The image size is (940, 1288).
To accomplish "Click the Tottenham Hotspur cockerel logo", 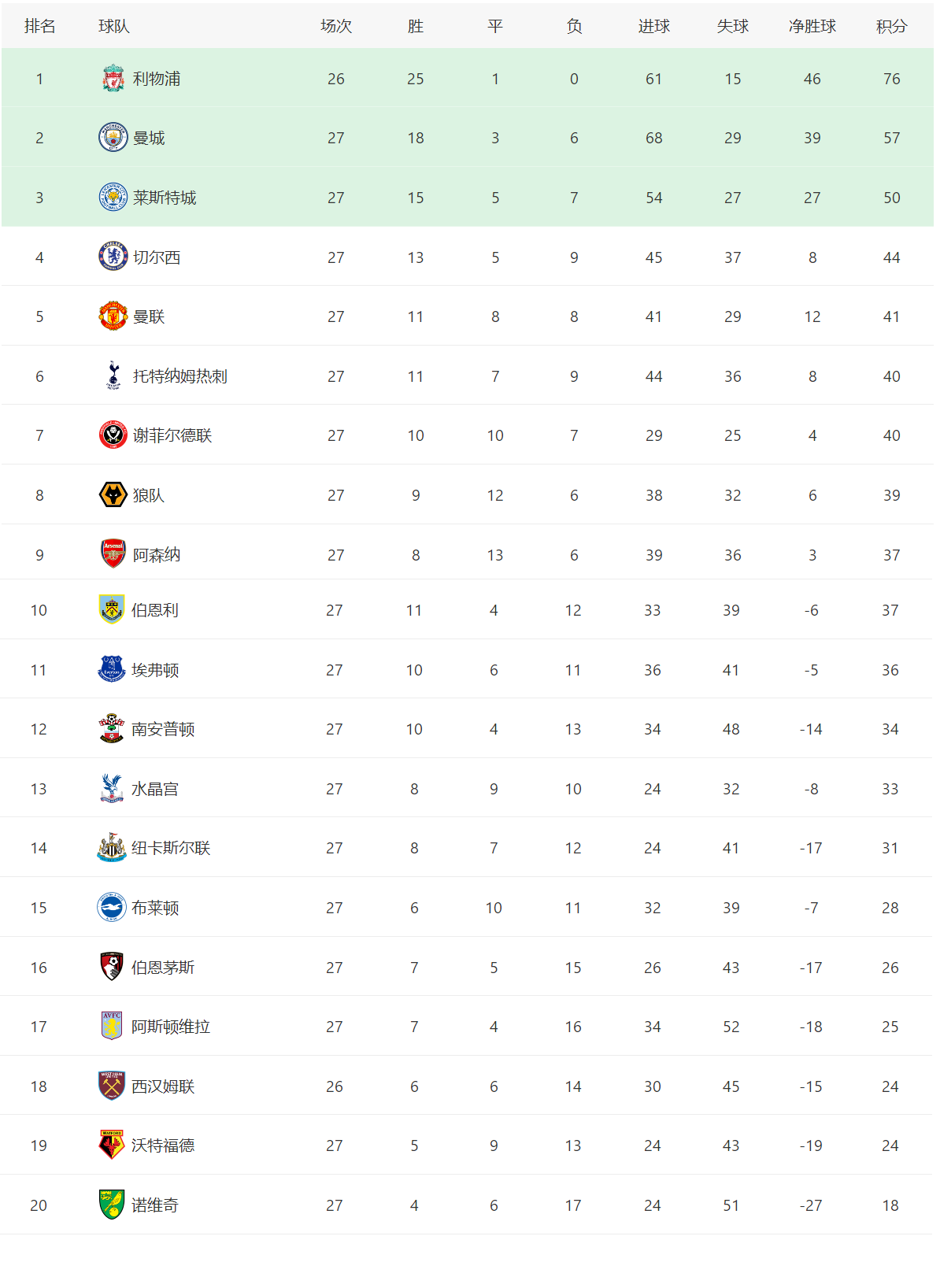I will tap(113, 376).
